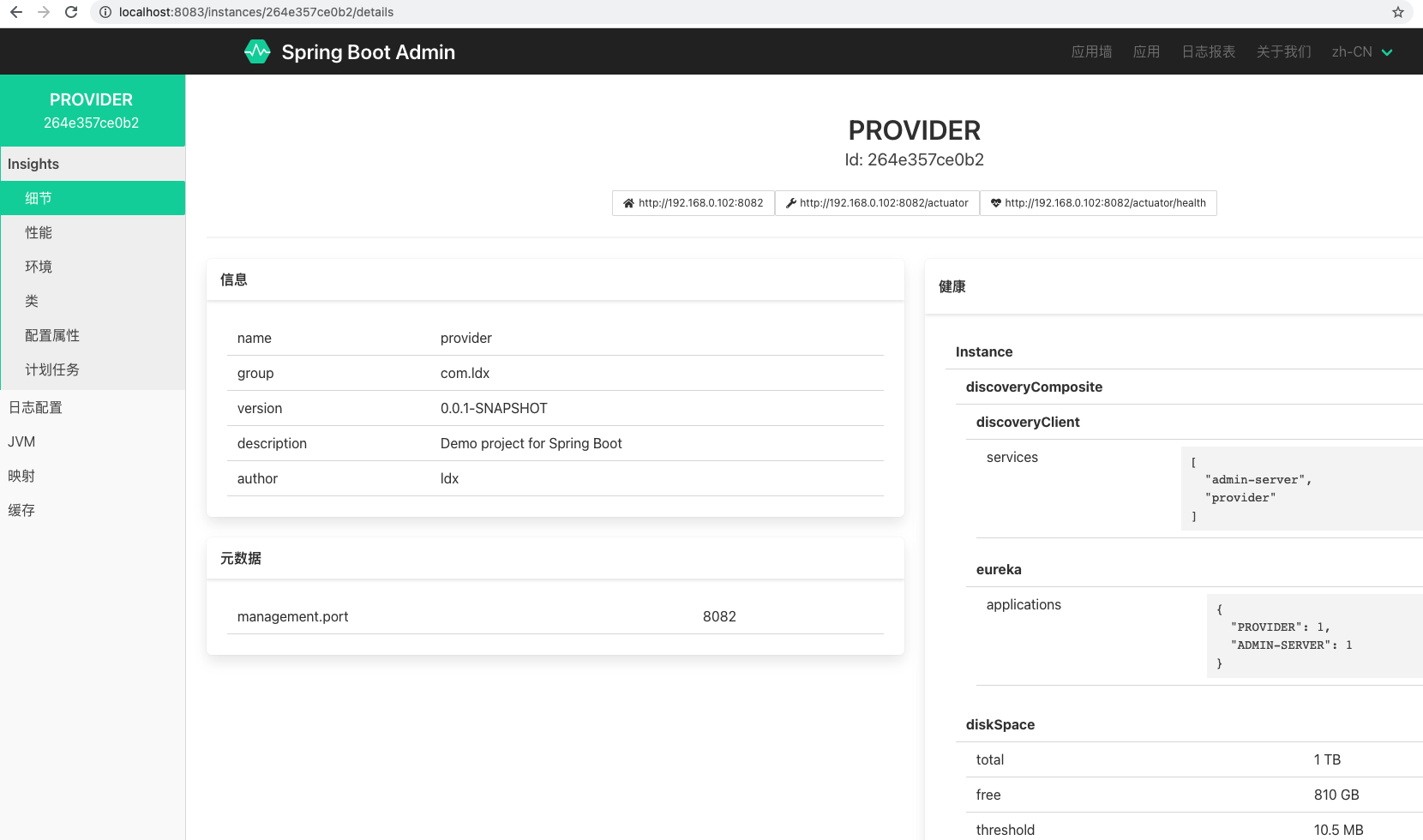
Task: Click the 'provider' name value
Action: (466, 338)
